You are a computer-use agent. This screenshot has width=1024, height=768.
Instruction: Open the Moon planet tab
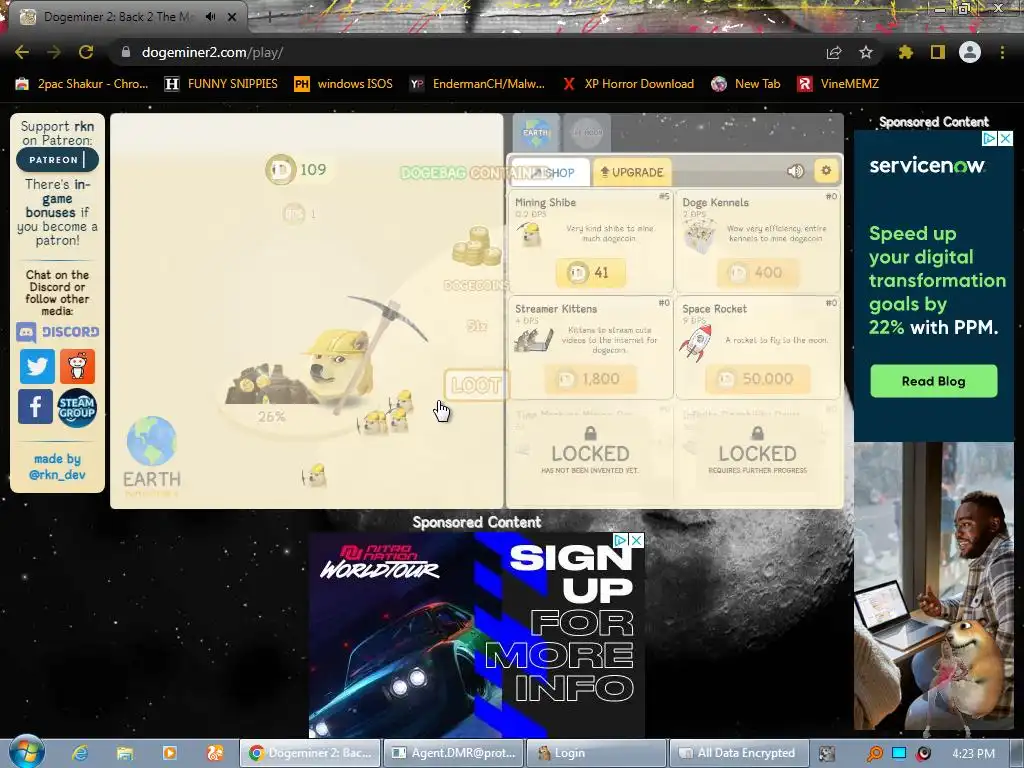[587, 133]
